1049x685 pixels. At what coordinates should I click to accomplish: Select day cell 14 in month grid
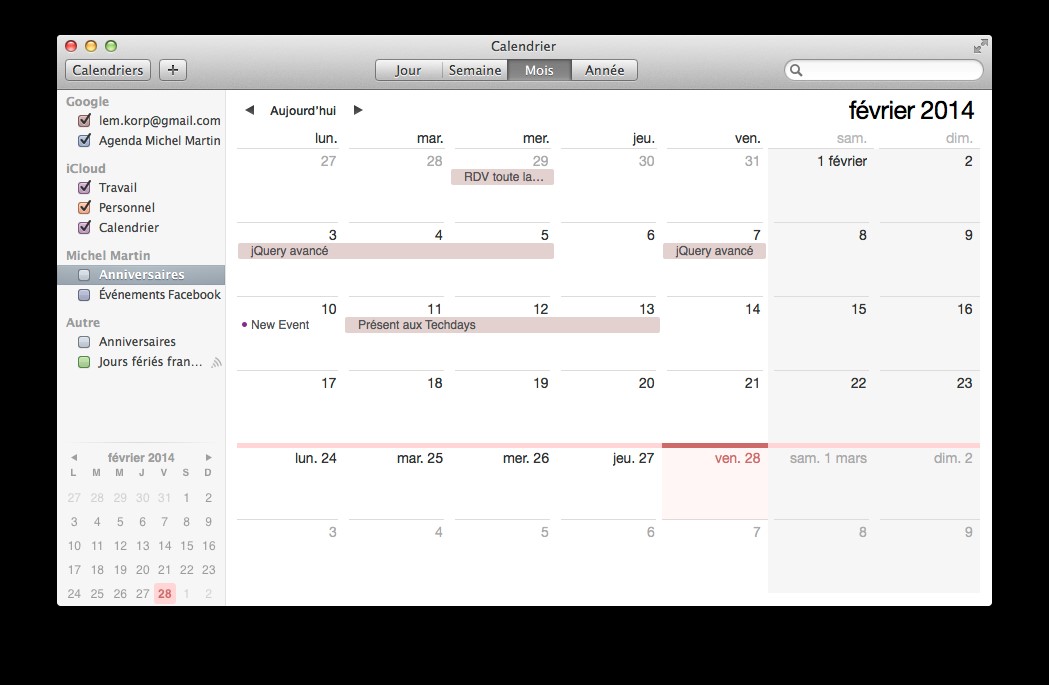click(x=714, y=333)
